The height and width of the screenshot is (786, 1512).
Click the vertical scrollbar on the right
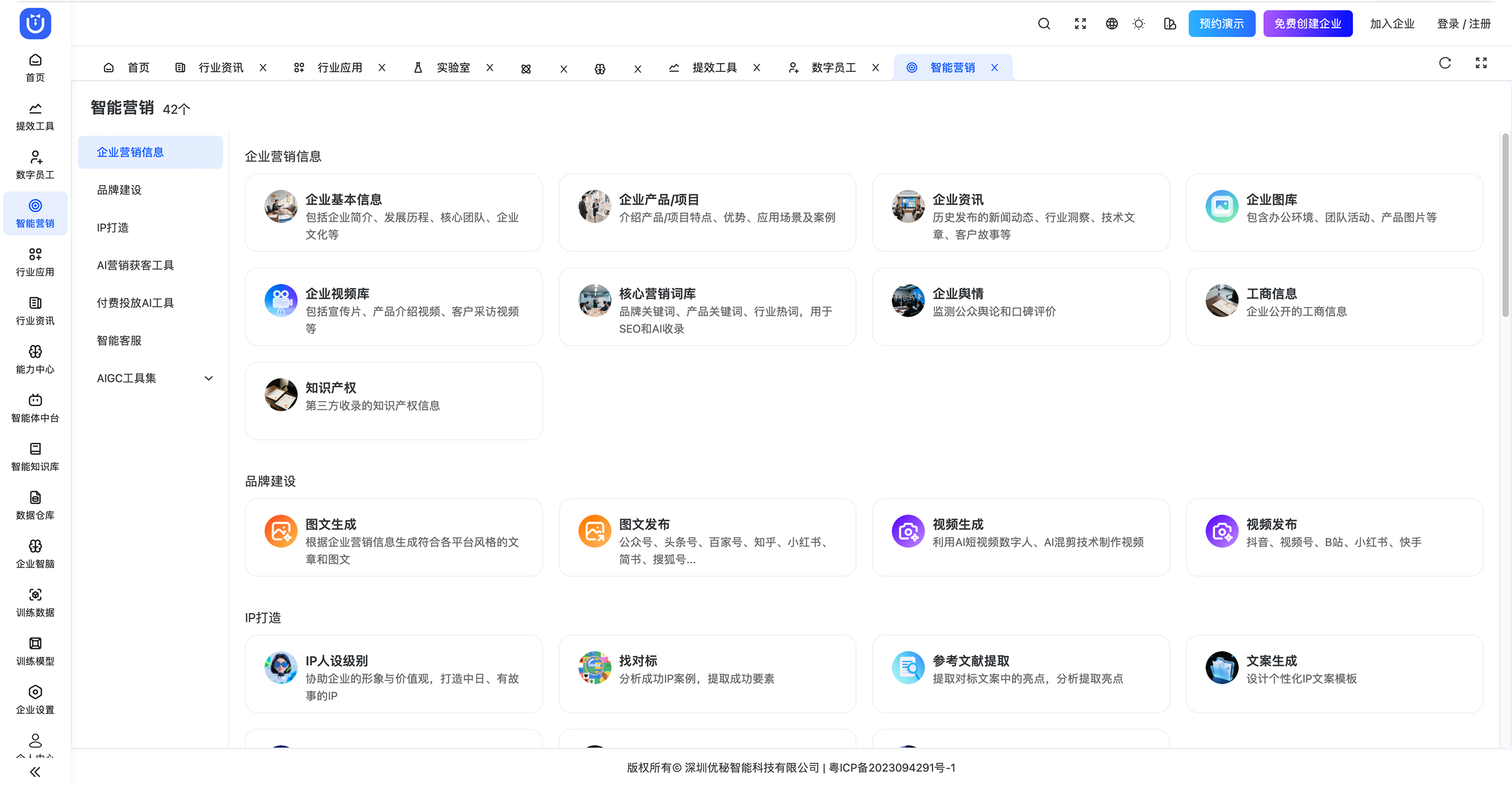pos(1505,226)
